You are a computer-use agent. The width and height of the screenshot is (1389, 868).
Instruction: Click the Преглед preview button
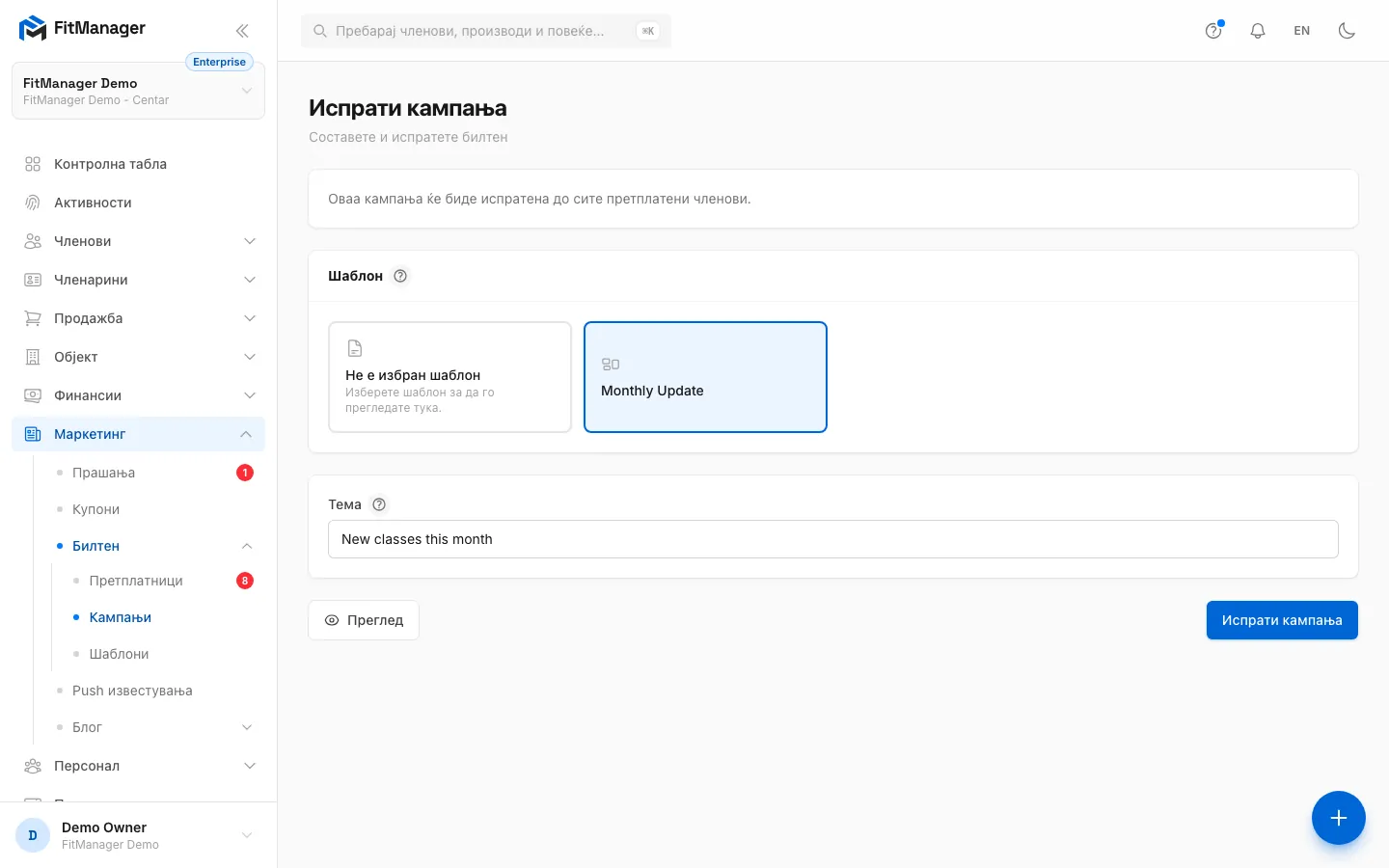[364, 620]
